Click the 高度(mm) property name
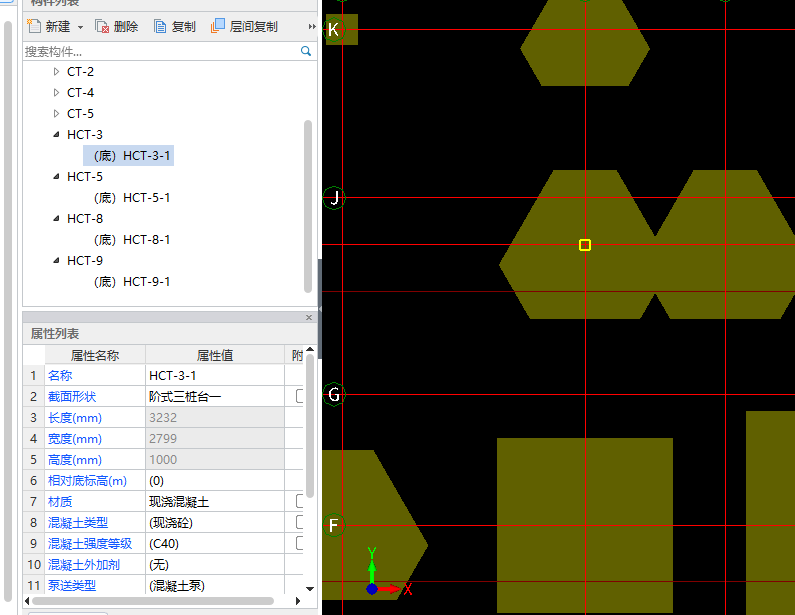The image size is (795, 615). tap(75, 460)
